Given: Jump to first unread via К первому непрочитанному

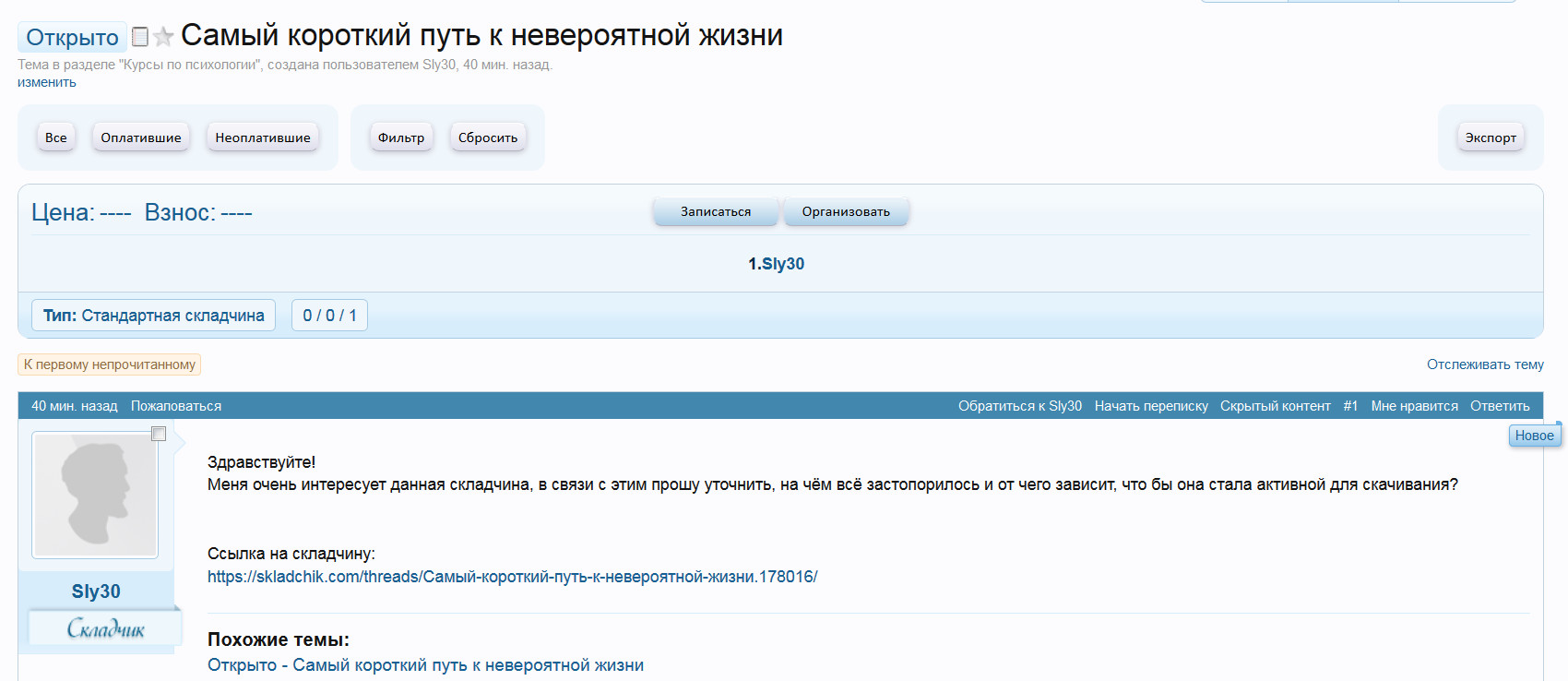Looking at the screenshot, I should 110,364.
